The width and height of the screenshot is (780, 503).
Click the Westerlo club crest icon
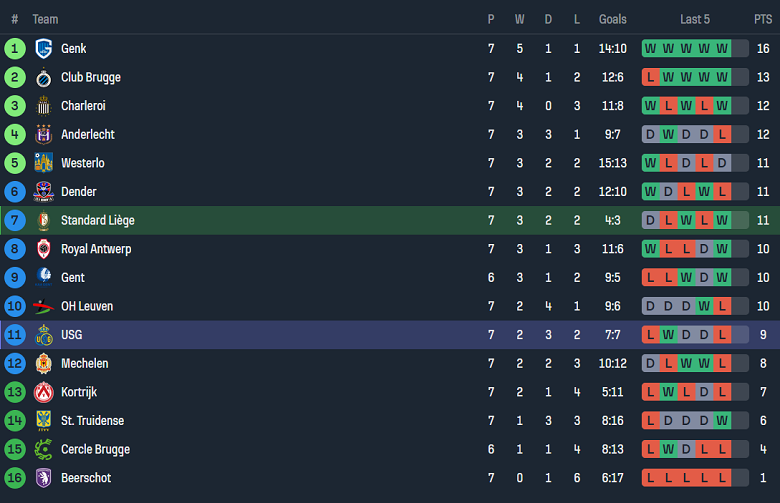click(x=43, y=163)
